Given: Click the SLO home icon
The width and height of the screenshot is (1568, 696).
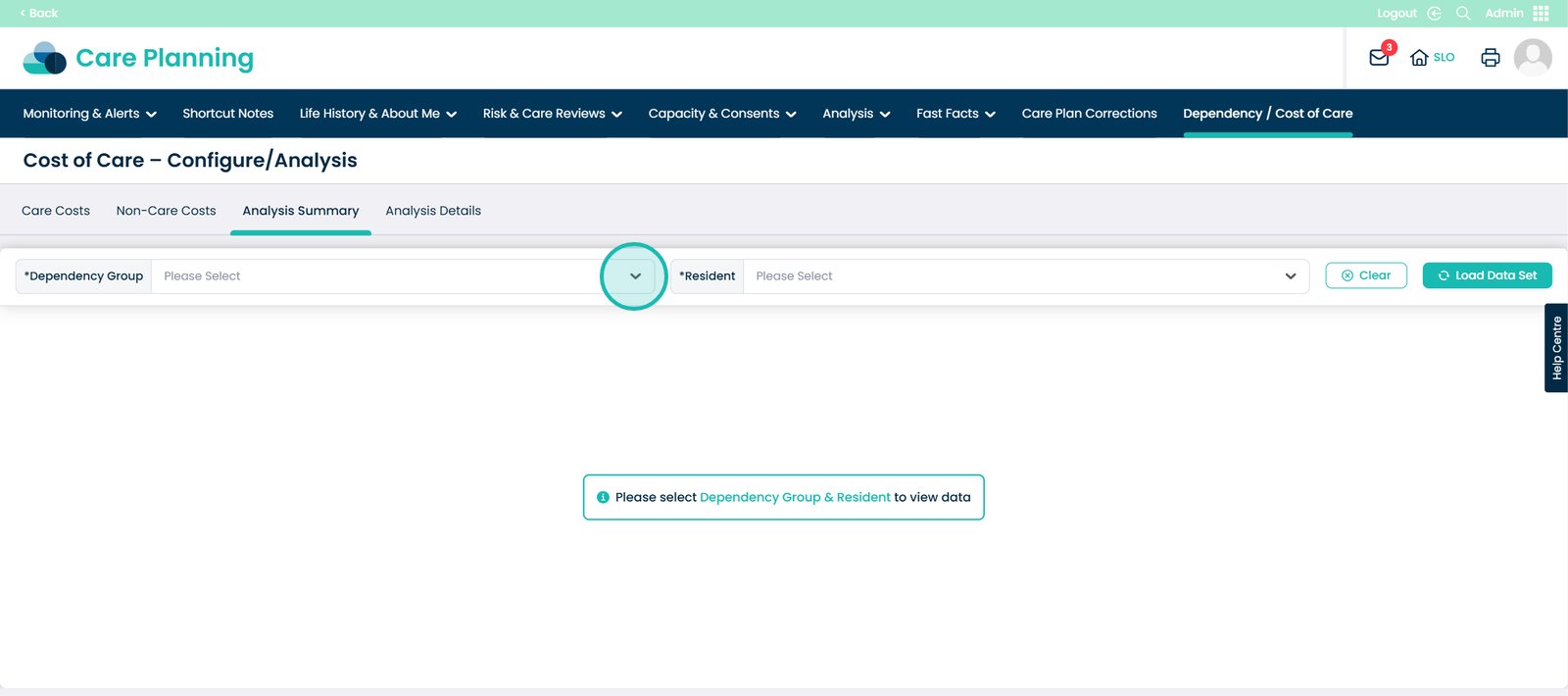Looking at the screenshot, I should point(1419,58).
